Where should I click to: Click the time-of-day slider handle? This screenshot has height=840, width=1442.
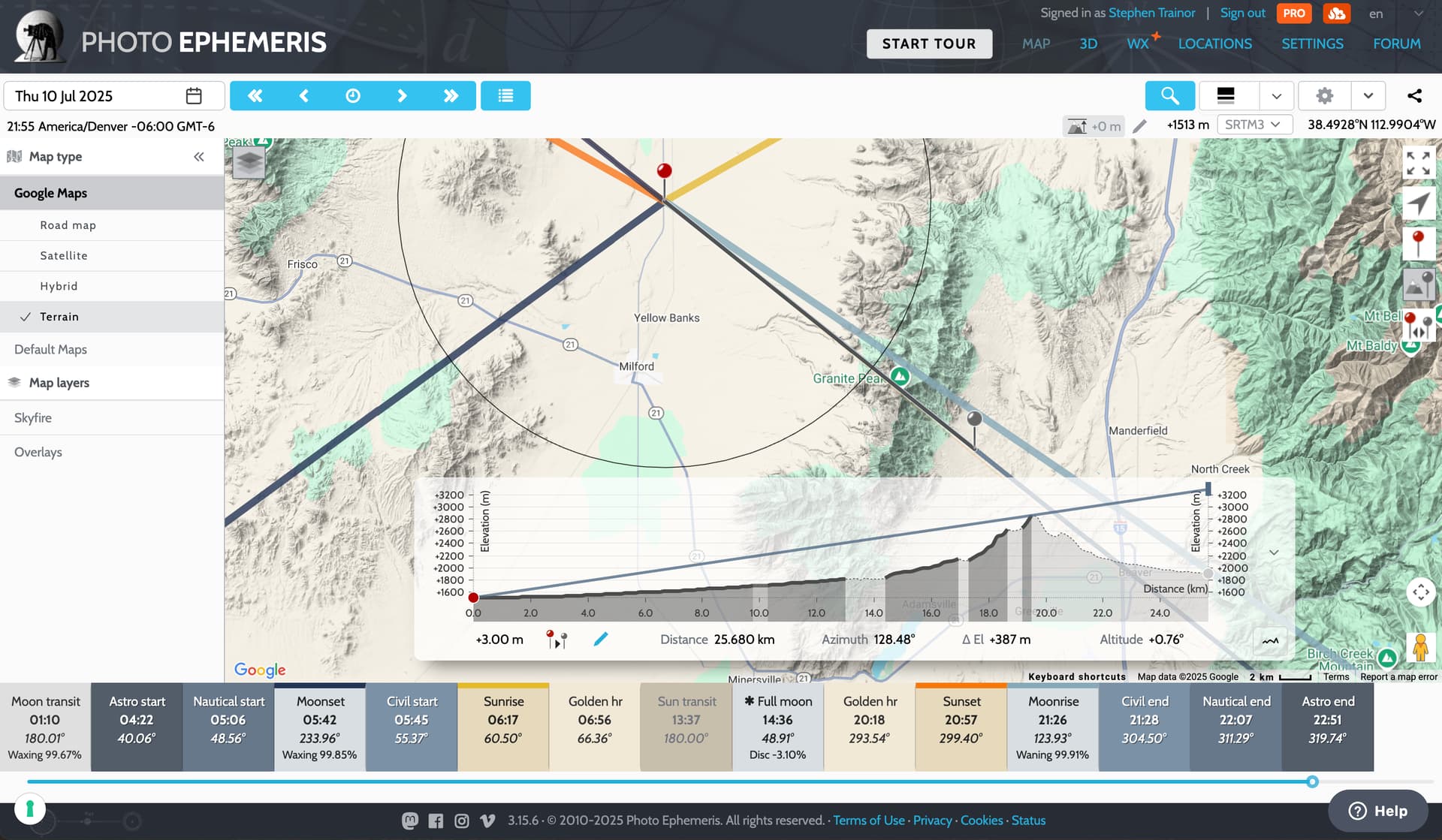(x=1312, y=781)
